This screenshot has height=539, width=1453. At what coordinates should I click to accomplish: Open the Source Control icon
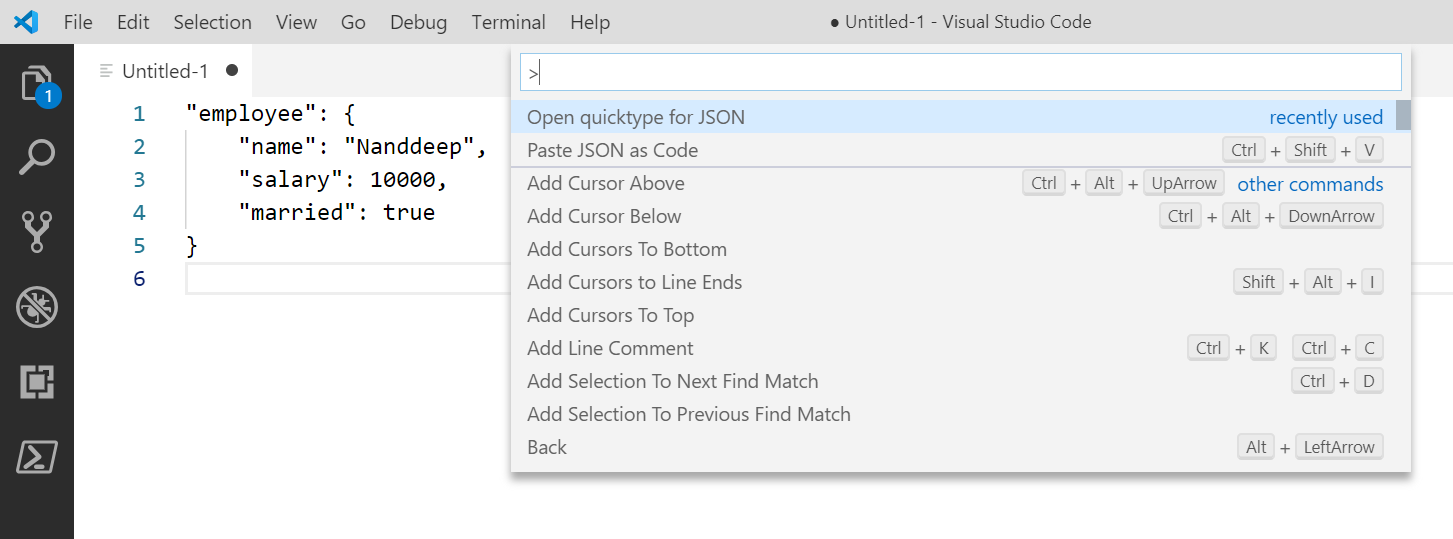point(37,232)
